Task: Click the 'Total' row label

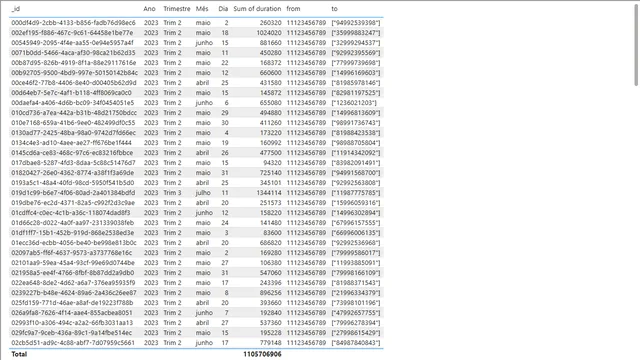Action: (x=19, y=354)
